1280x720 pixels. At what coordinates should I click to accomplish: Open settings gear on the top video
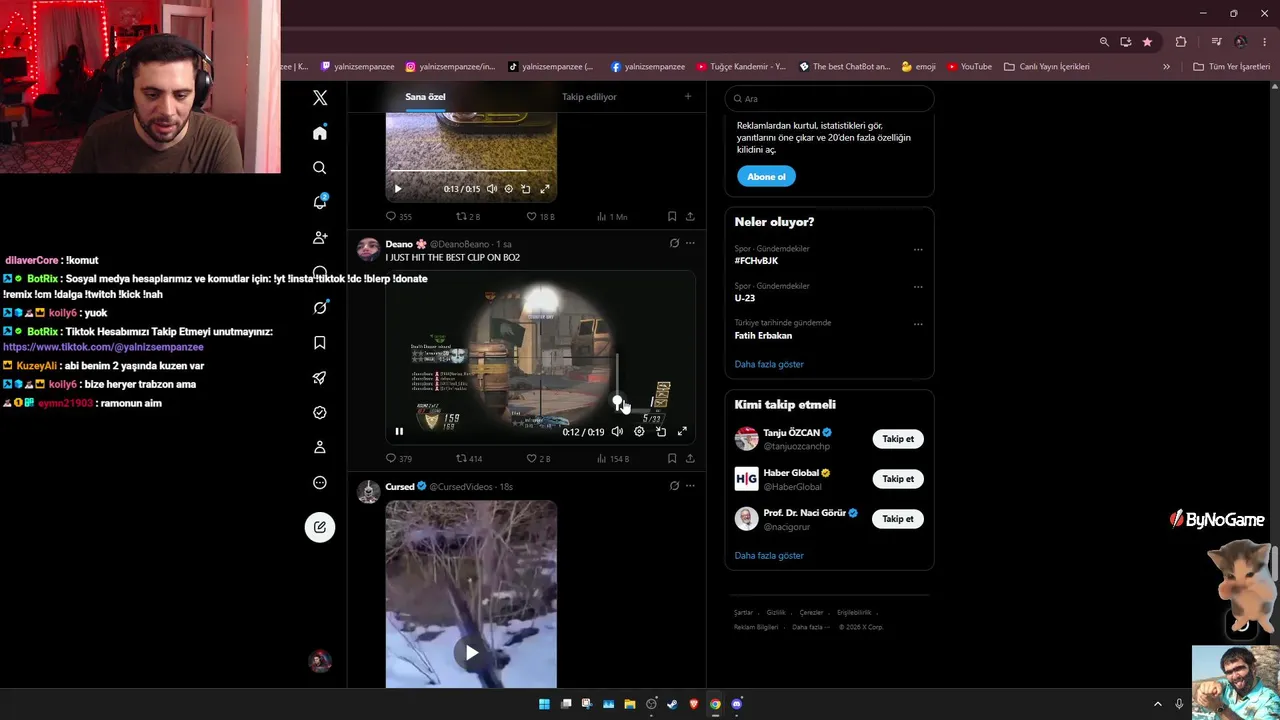tap(509, 189)
